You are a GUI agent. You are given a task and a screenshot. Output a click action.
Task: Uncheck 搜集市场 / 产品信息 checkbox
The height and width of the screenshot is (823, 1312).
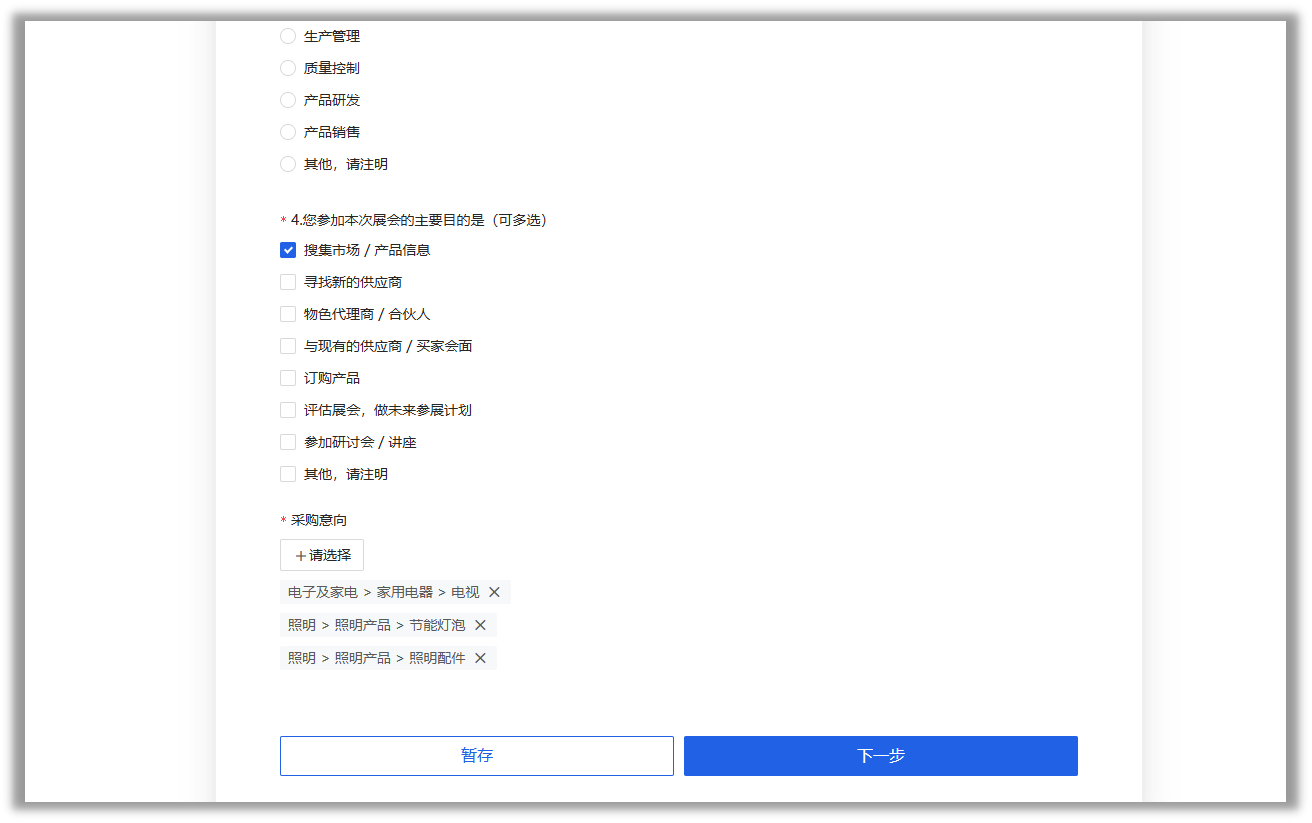pos(288,250)
